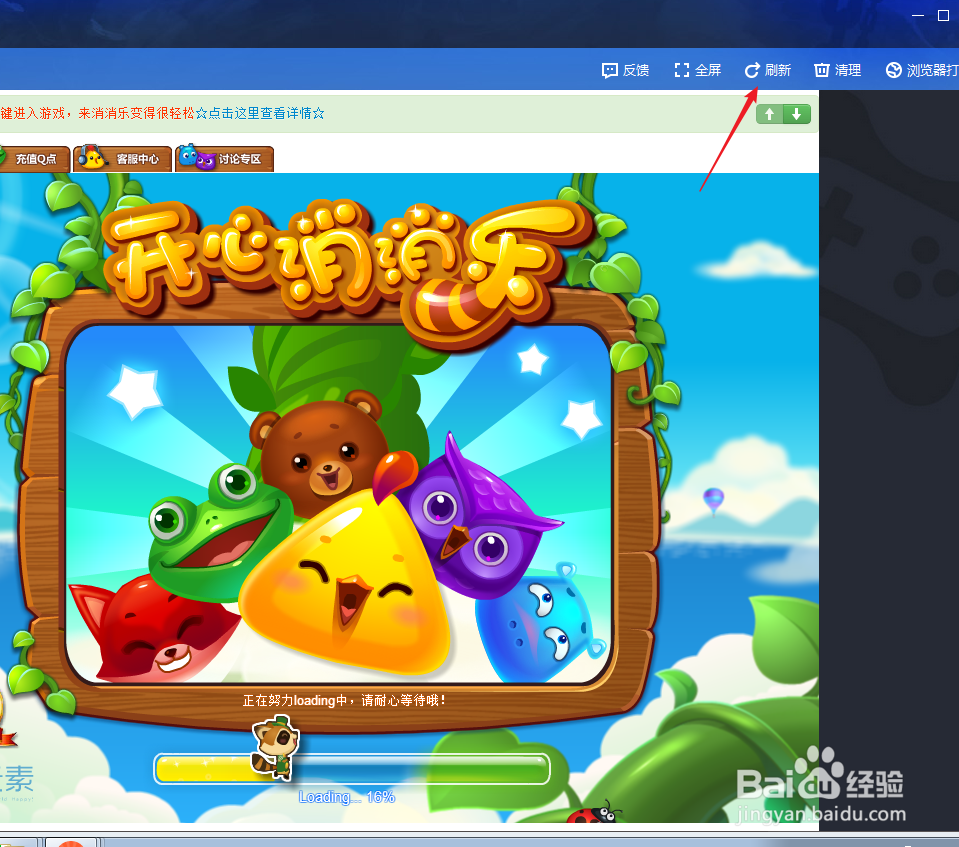
Task: Select the 清理 clean-up option
Action: 837,70
